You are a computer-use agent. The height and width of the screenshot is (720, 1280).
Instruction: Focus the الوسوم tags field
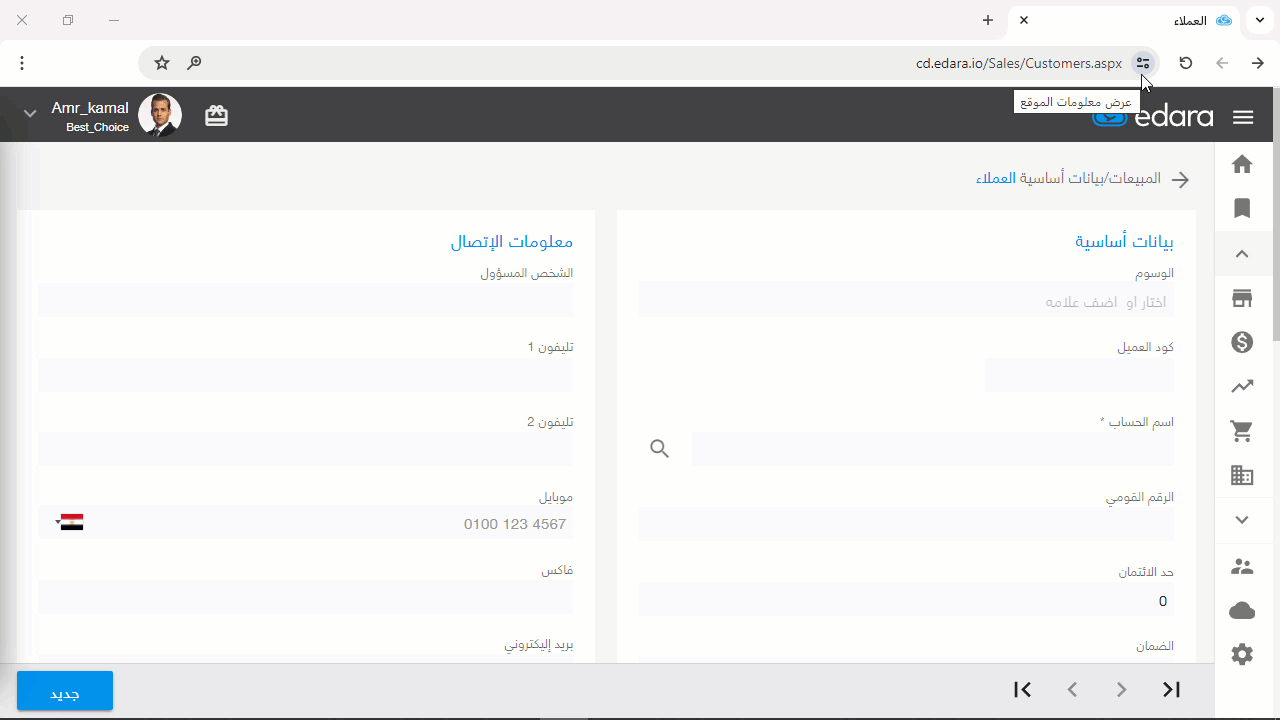point(906,300)
